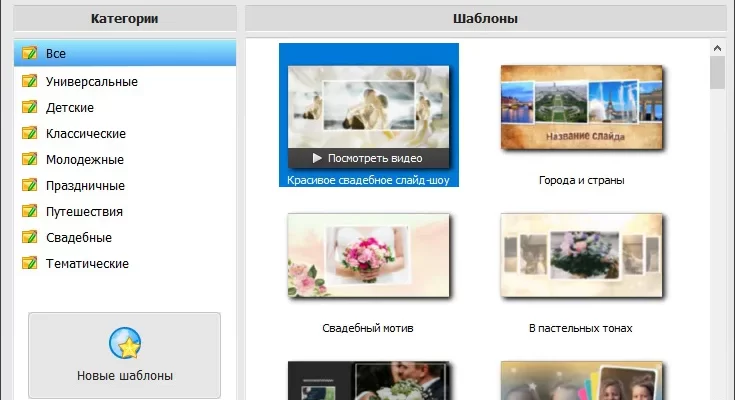Click the В пастельных тонах caption
This screenshot has width=735, height=400.
coord(580,328)
